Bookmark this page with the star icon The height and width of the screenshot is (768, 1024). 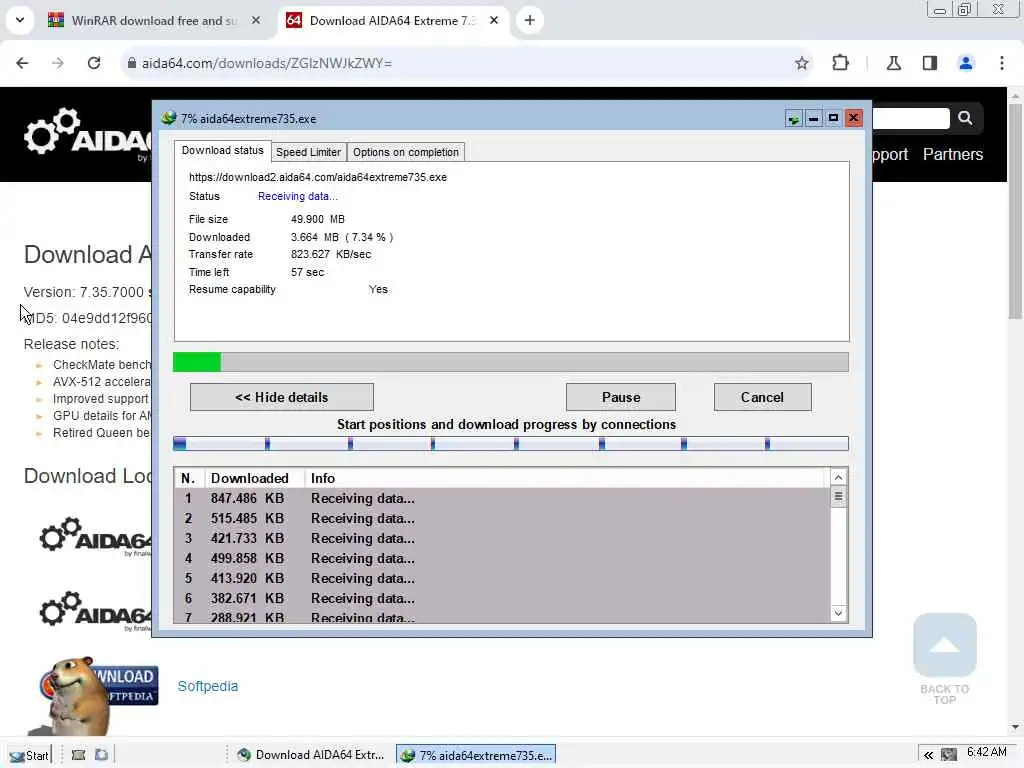pyautogui.click(x=802, y=63)
